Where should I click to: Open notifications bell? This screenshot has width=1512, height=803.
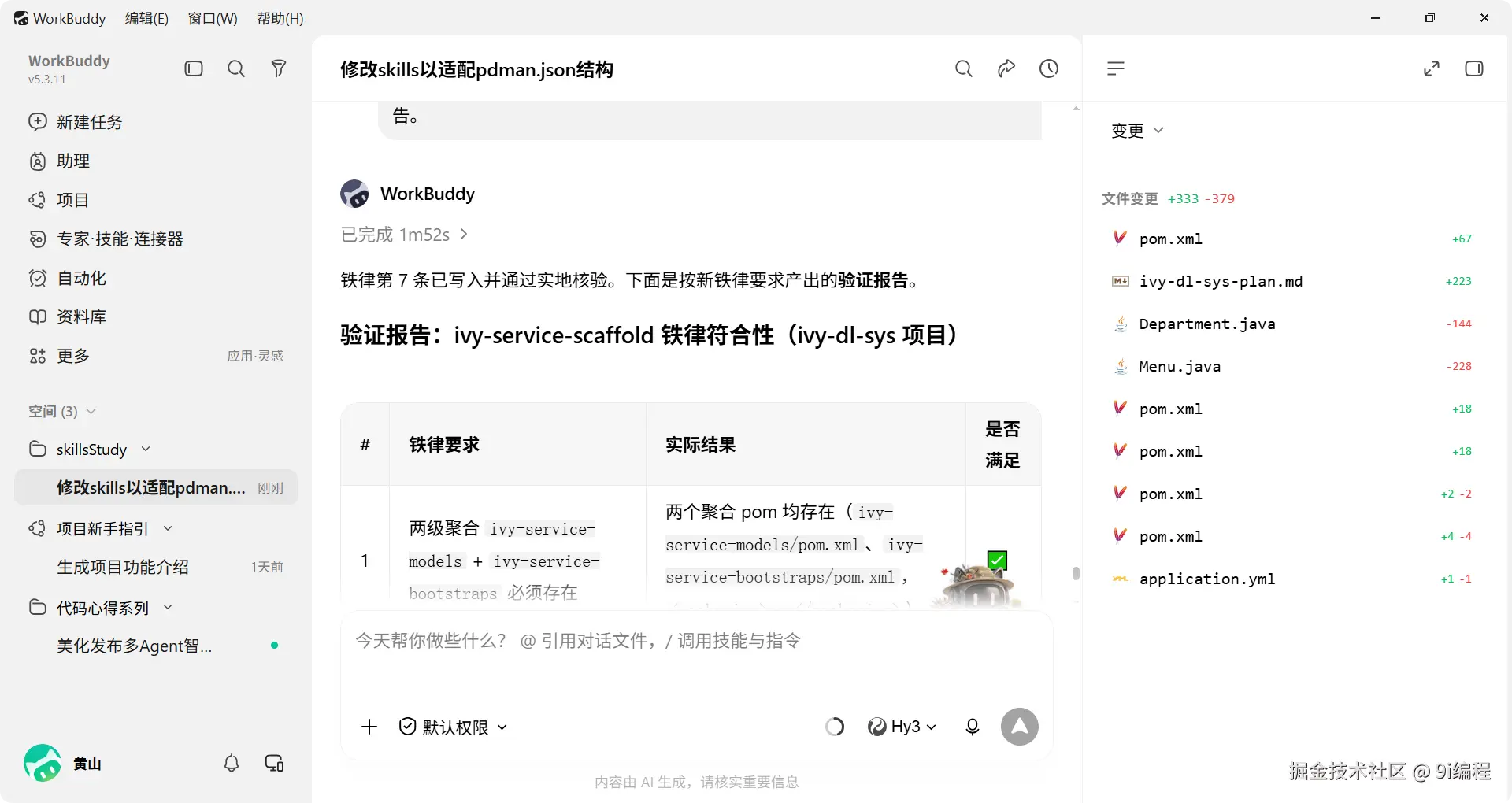click(x=232, y=763)
